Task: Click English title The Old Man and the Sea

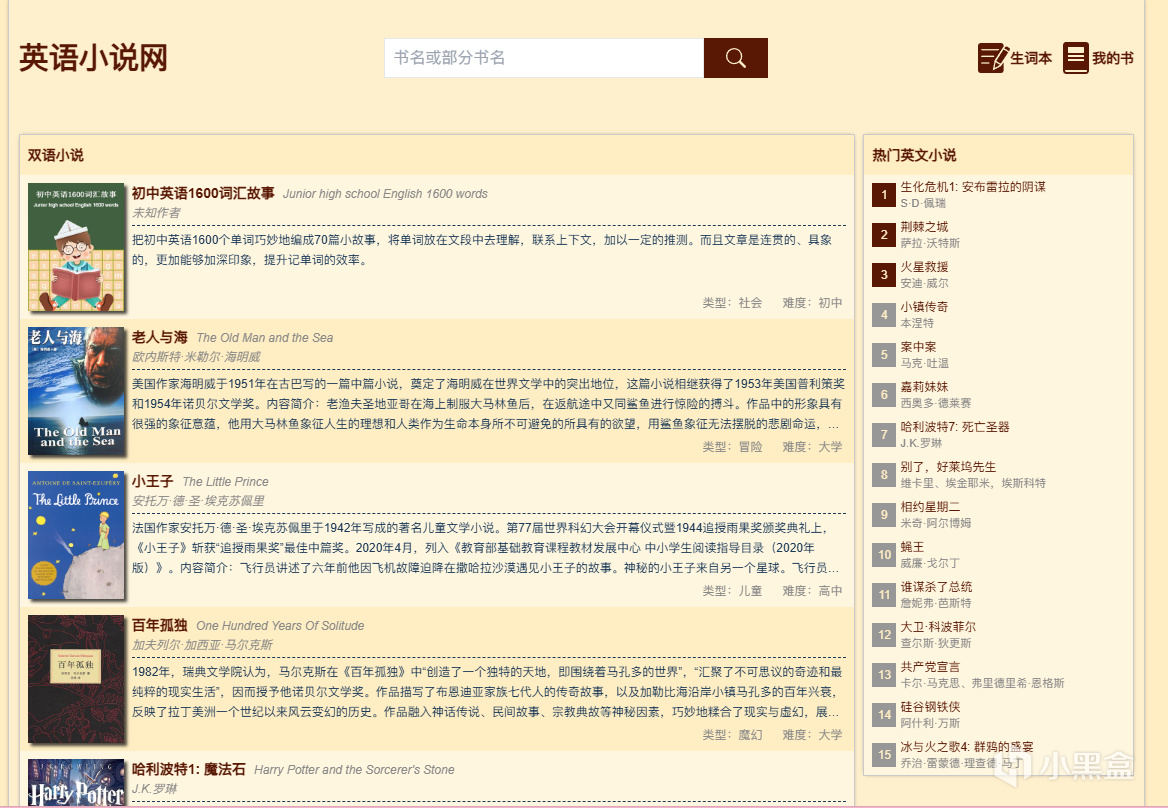Action: pyautogui.click(x=264, y=338)
